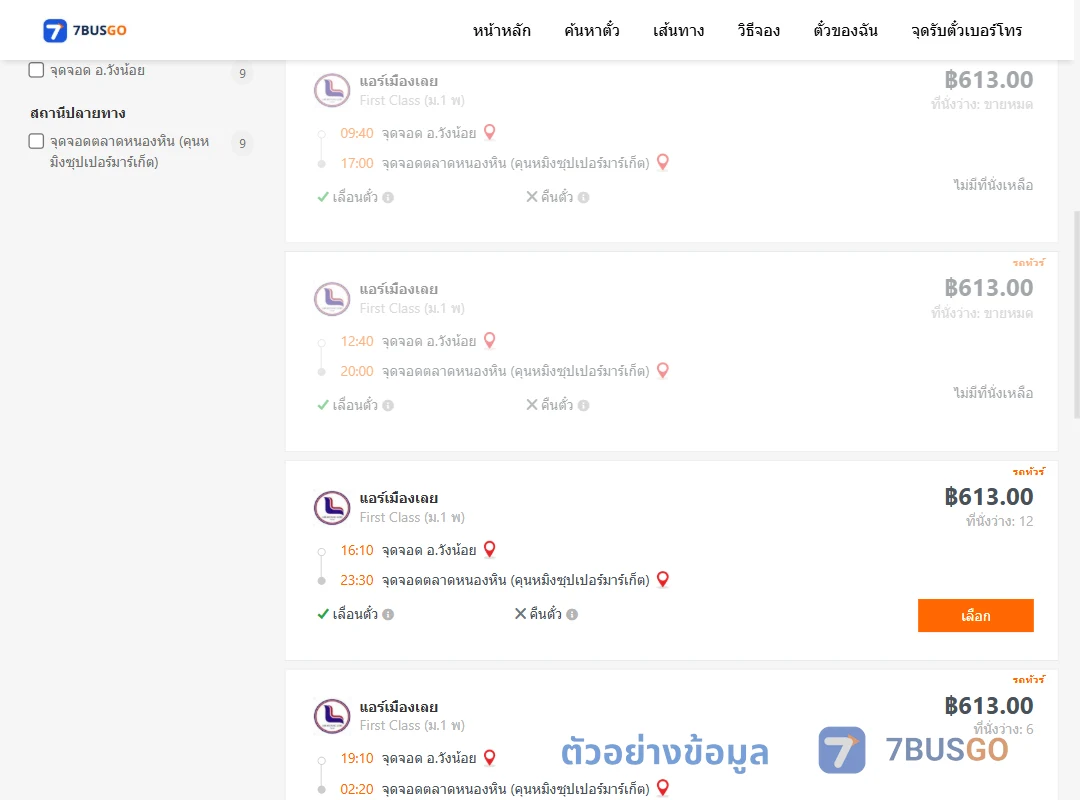Open the เส้นทาง menu item
Image resolution: width=1080 pixels, height=800 pixels.
coord(678,30)
